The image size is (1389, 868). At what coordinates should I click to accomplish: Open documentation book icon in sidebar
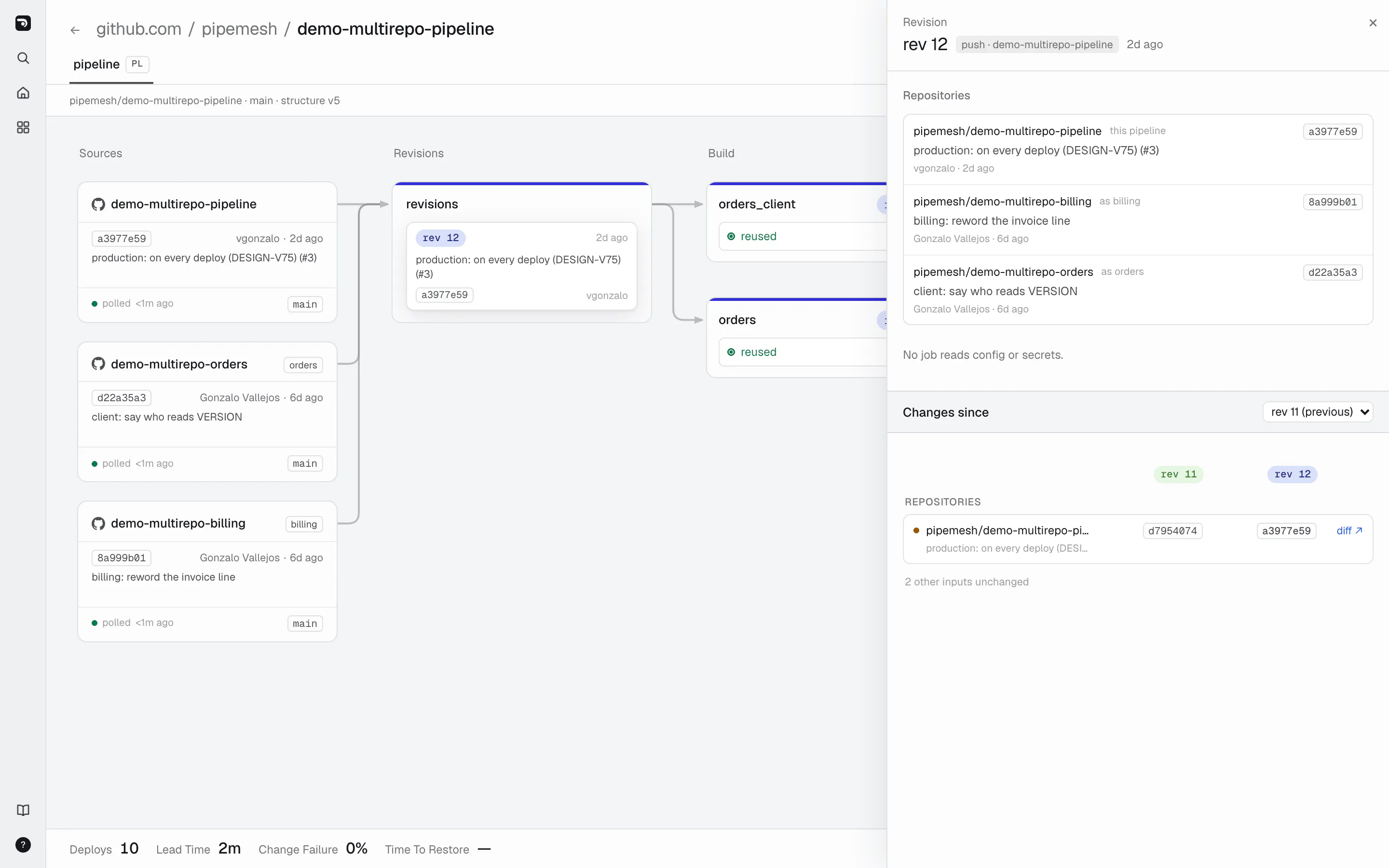[x=23, y=810]
